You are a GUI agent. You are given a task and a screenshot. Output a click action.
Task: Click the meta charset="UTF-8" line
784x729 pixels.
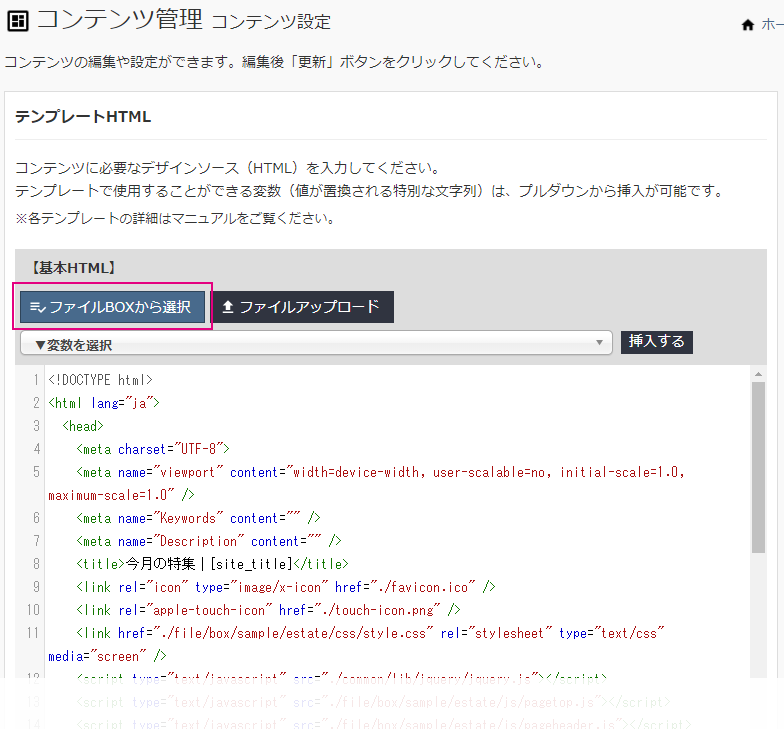pyautogui.click(x=153, y=449)
